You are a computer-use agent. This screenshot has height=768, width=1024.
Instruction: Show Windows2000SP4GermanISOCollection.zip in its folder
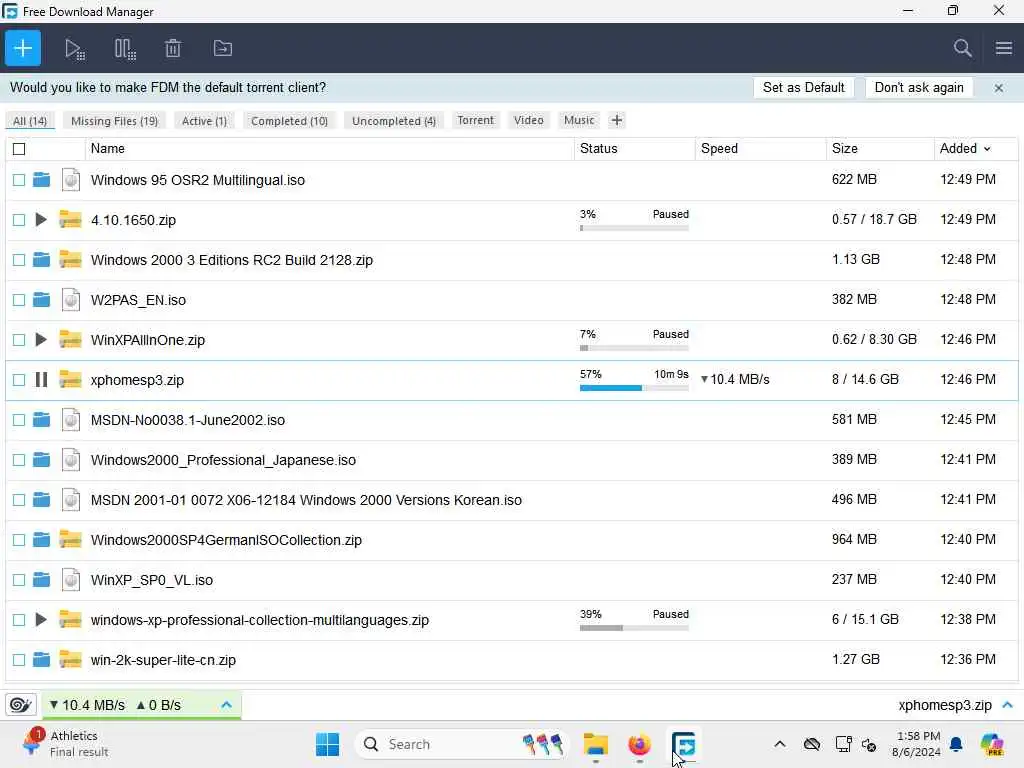coord(41,539)
